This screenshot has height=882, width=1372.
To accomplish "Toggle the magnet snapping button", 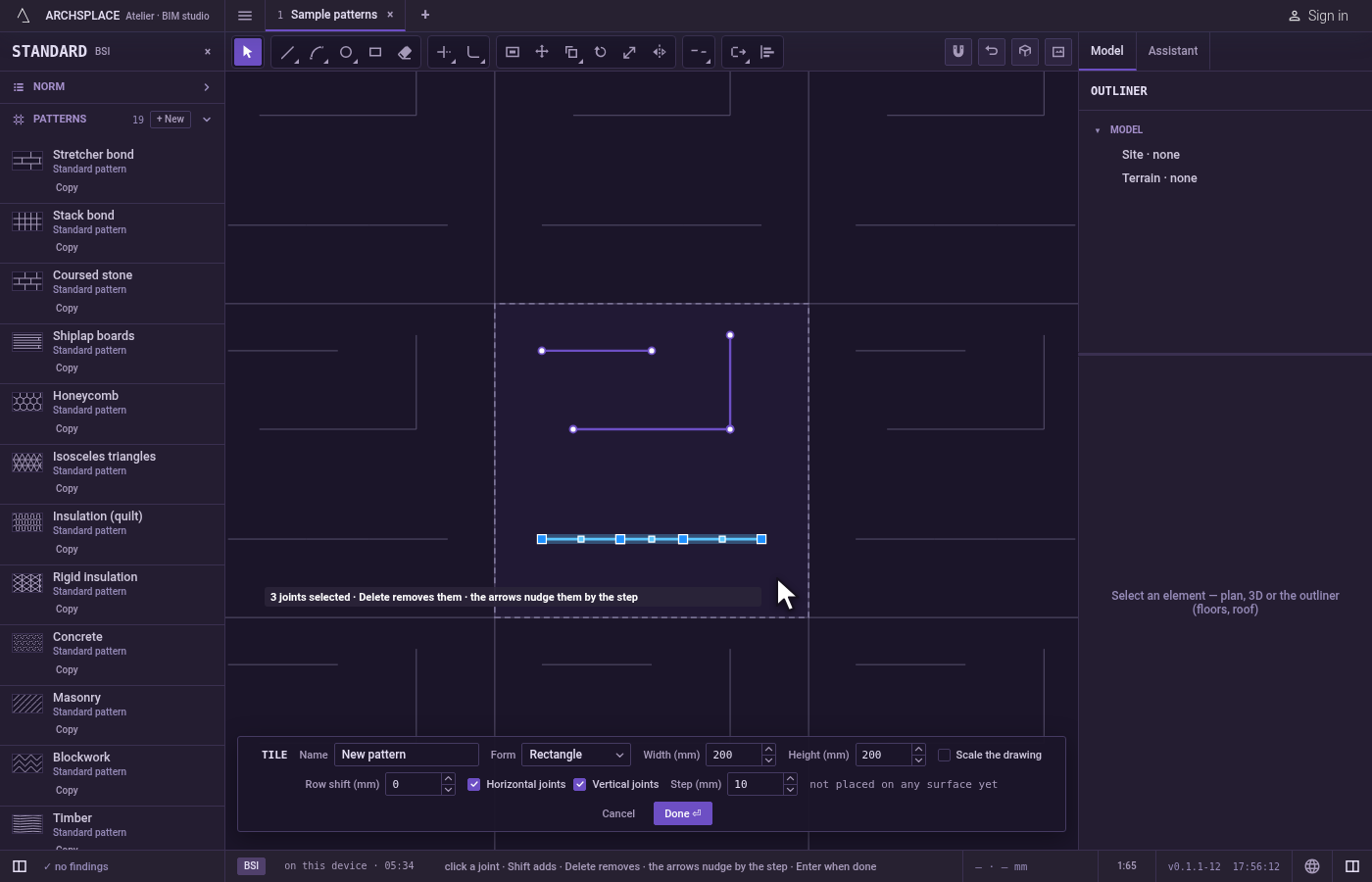I will [x=958, y=52].
